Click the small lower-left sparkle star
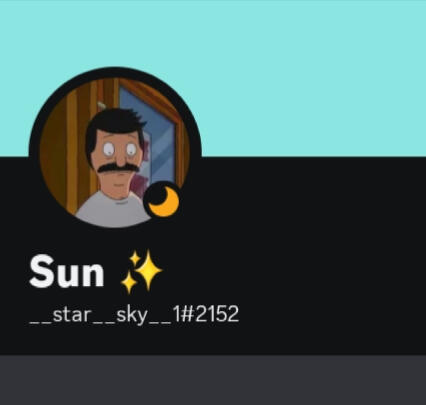 129,284
